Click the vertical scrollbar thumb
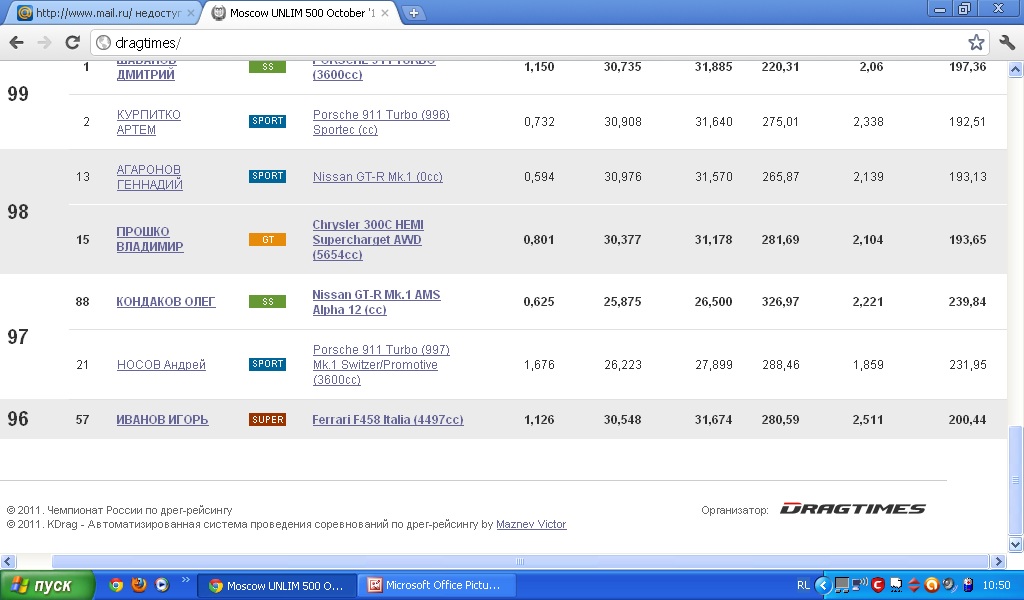 (x=1015, y=480)
